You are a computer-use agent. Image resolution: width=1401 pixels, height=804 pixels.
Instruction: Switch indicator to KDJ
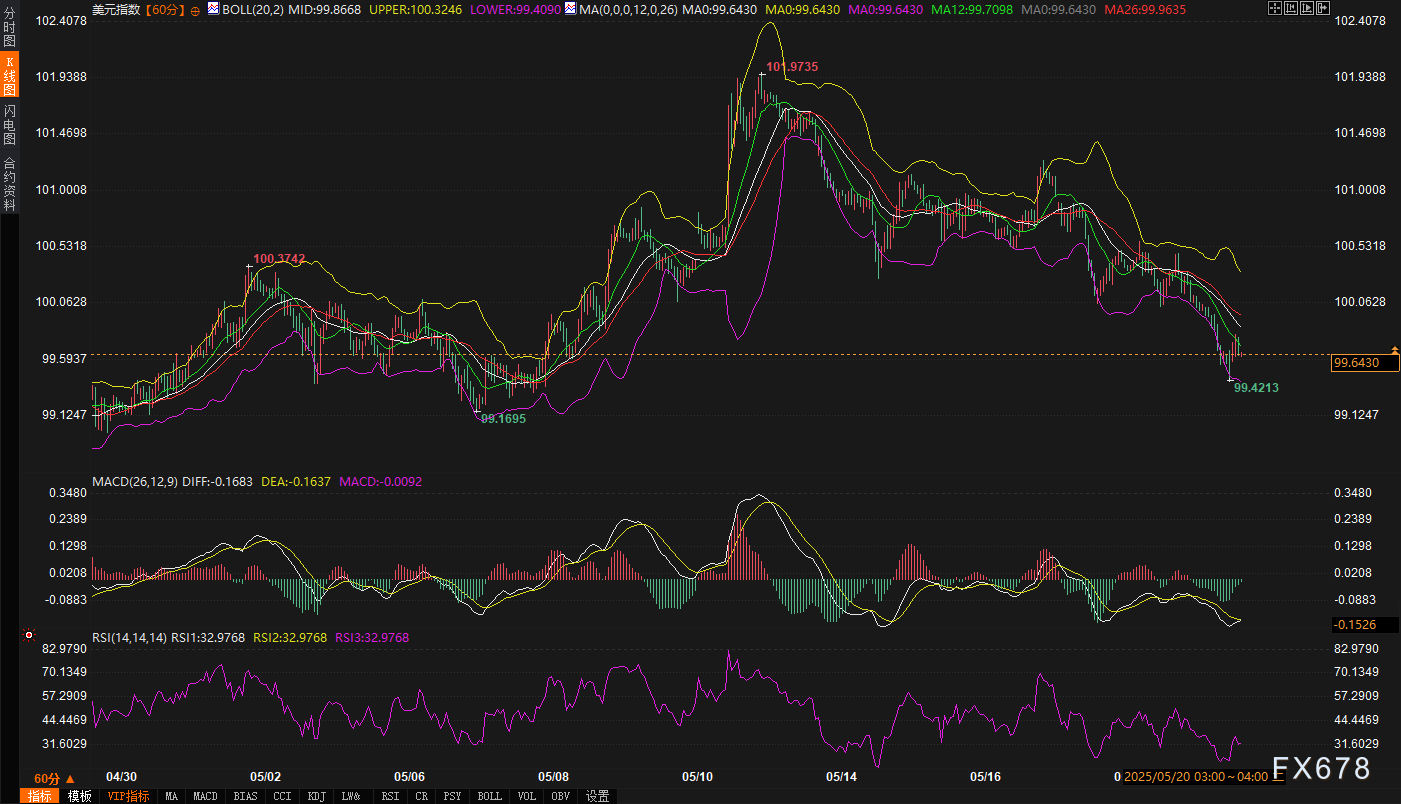(316, 796)
